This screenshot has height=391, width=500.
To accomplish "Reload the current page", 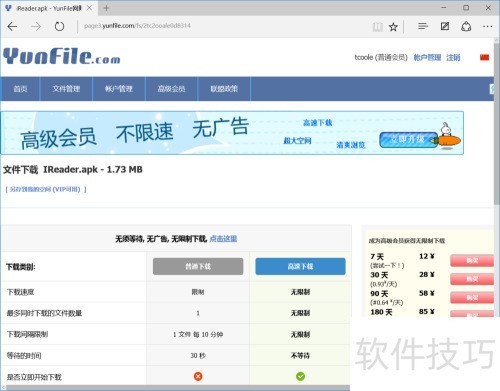I will pyautogui.click(x=59, y=26).
